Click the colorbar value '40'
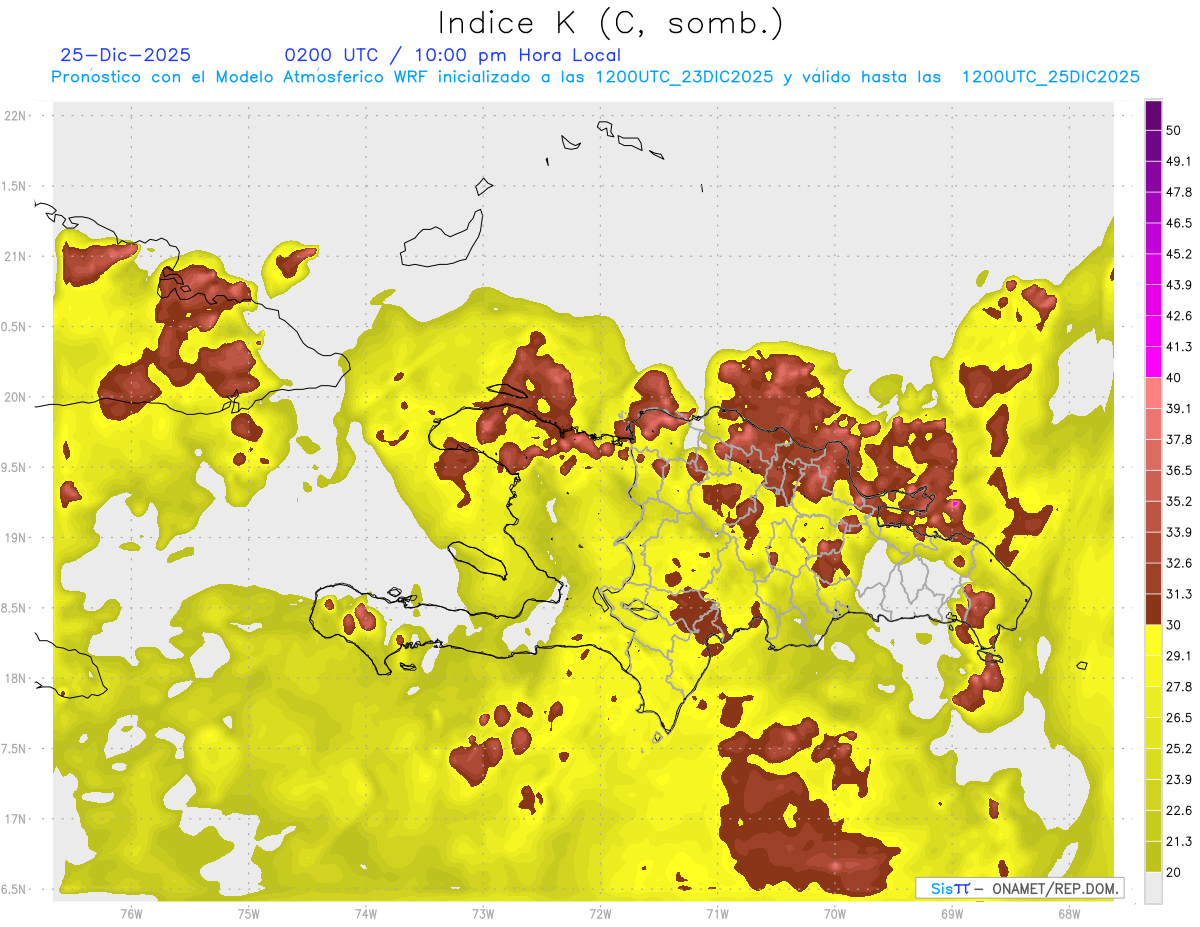This screenshot has height=927, width=1200. click(1174, 378)
